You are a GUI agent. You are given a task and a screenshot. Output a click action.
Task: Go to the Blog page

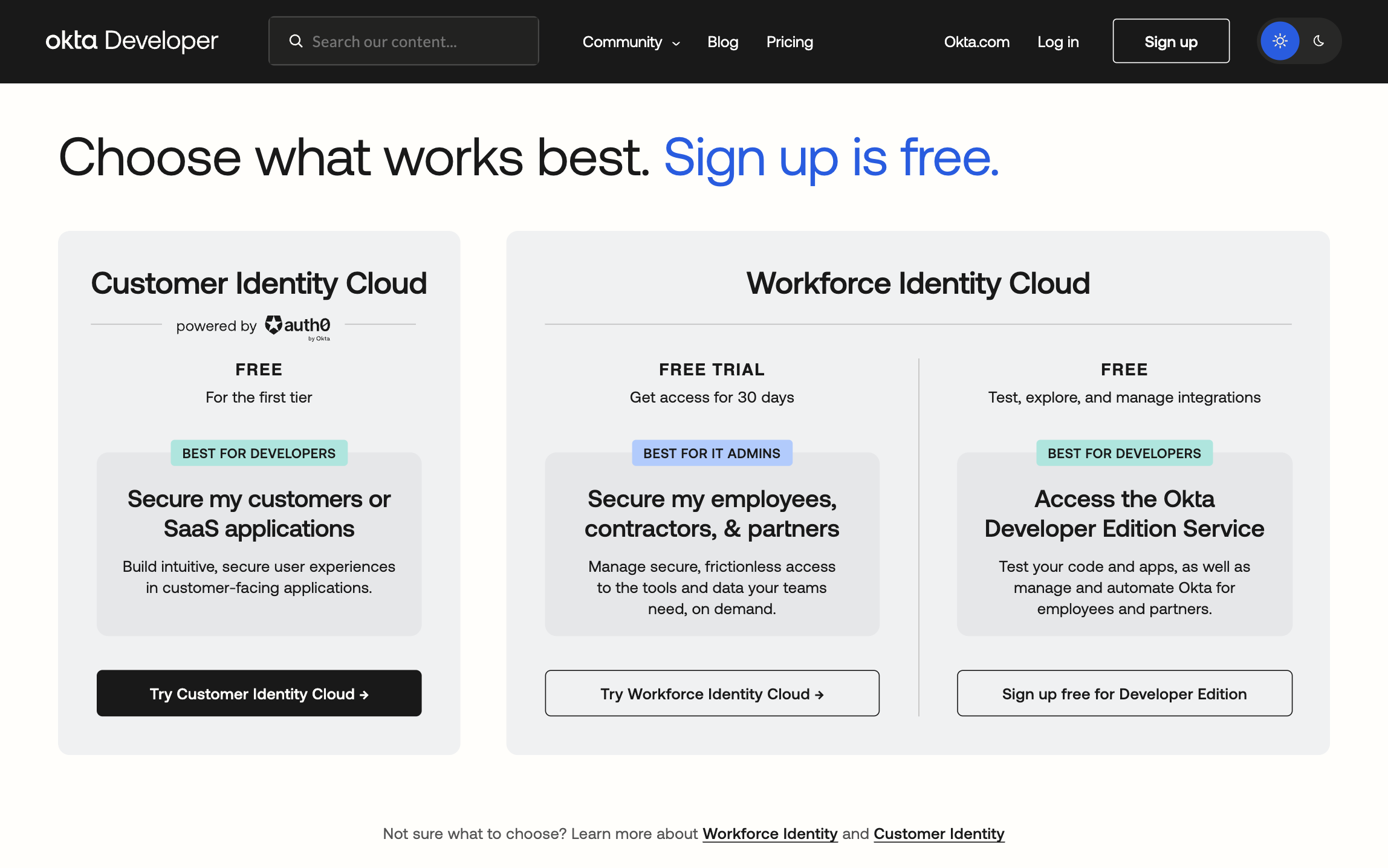(723, 42)
